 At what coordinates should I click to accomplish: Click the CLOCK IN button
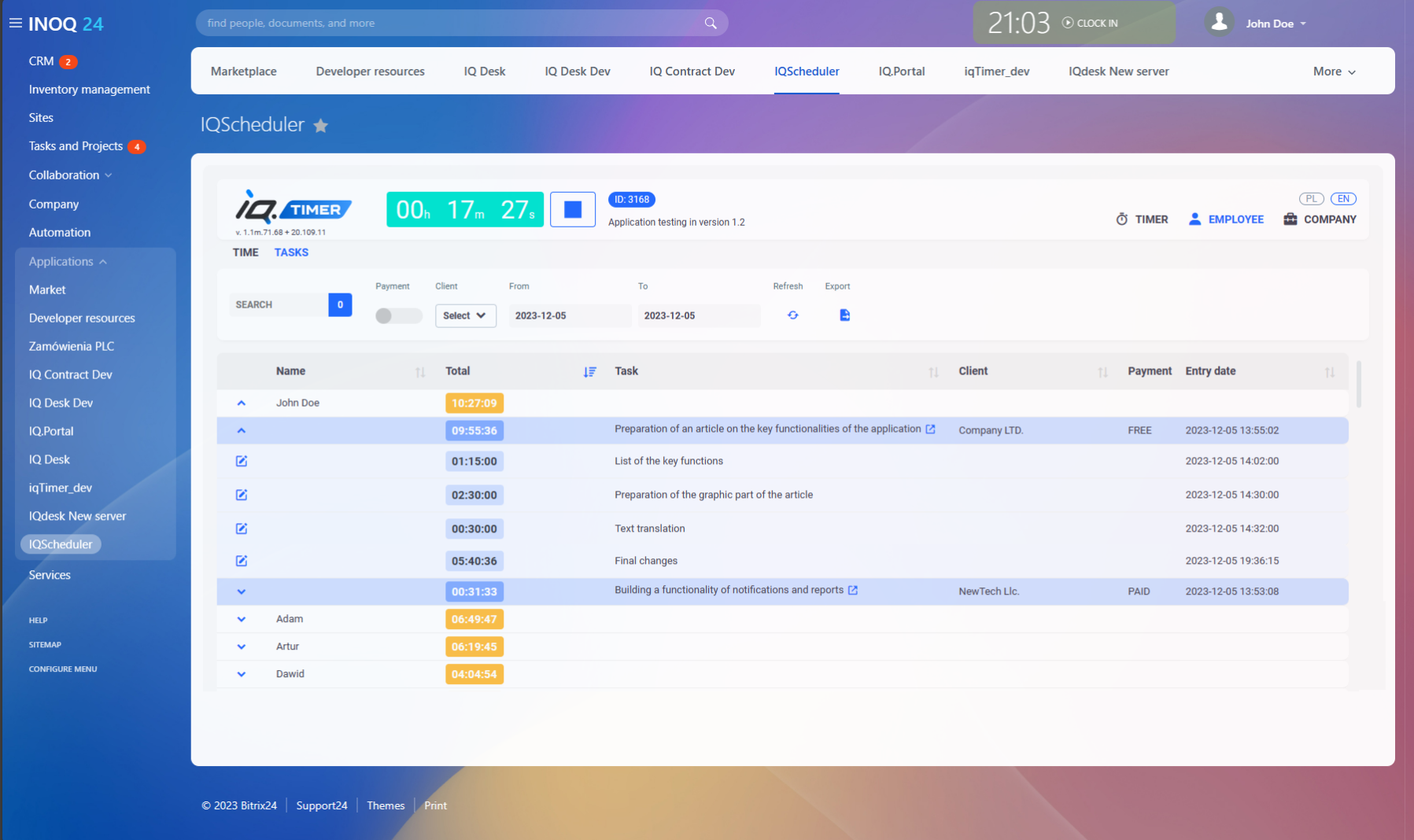click(x=1090, y=23)
